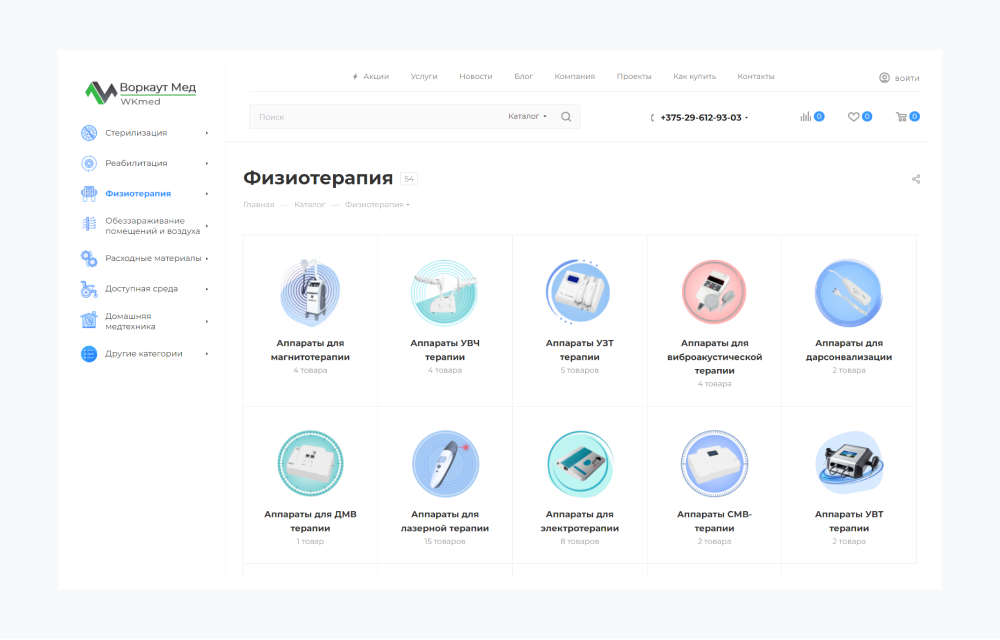Expand the phone number dropdown arrow
Screen dimensions: 1000x640
click(747, 118)
